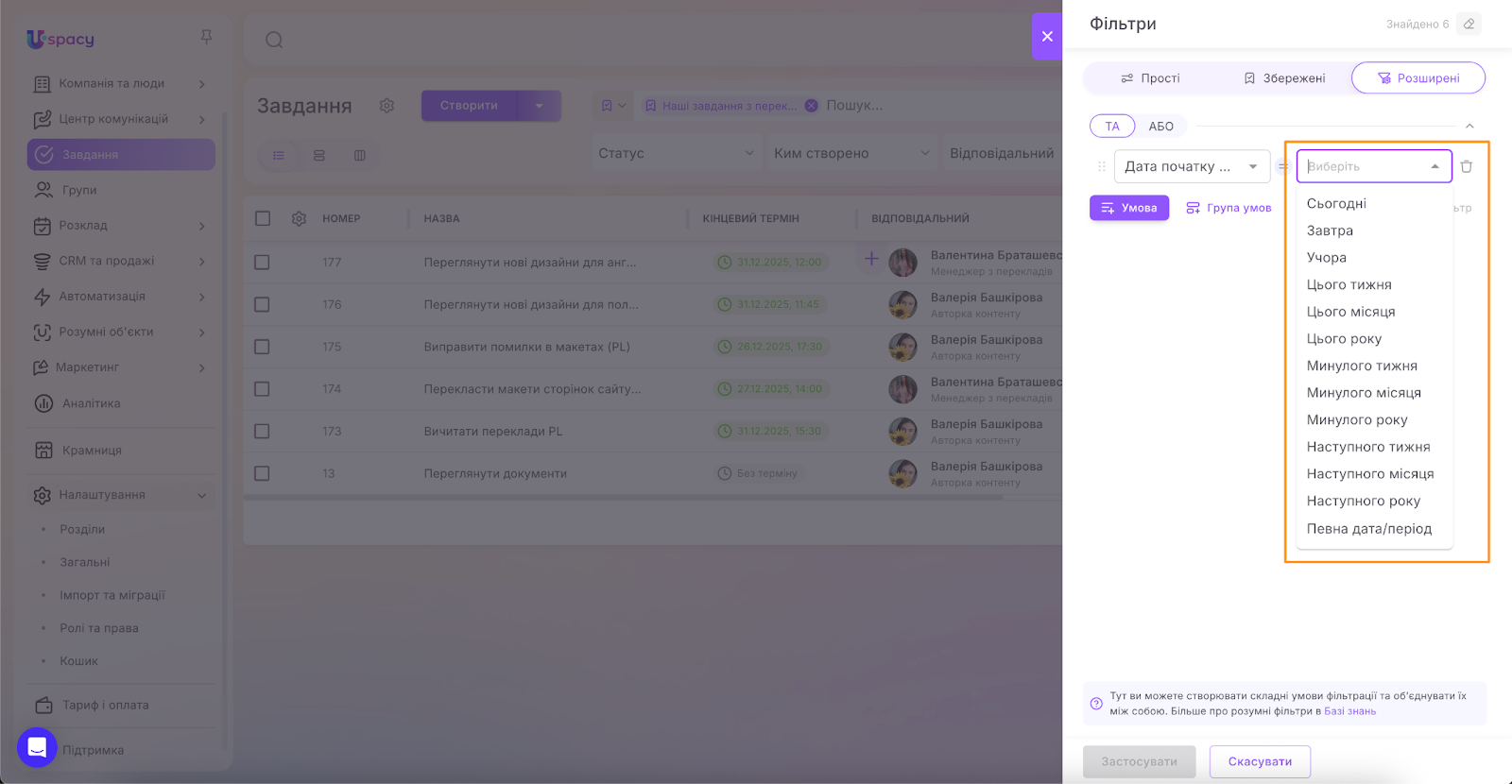Tick the select-all checkbox in table header
Screen dimensions: 1512x784
coord(263,218)
